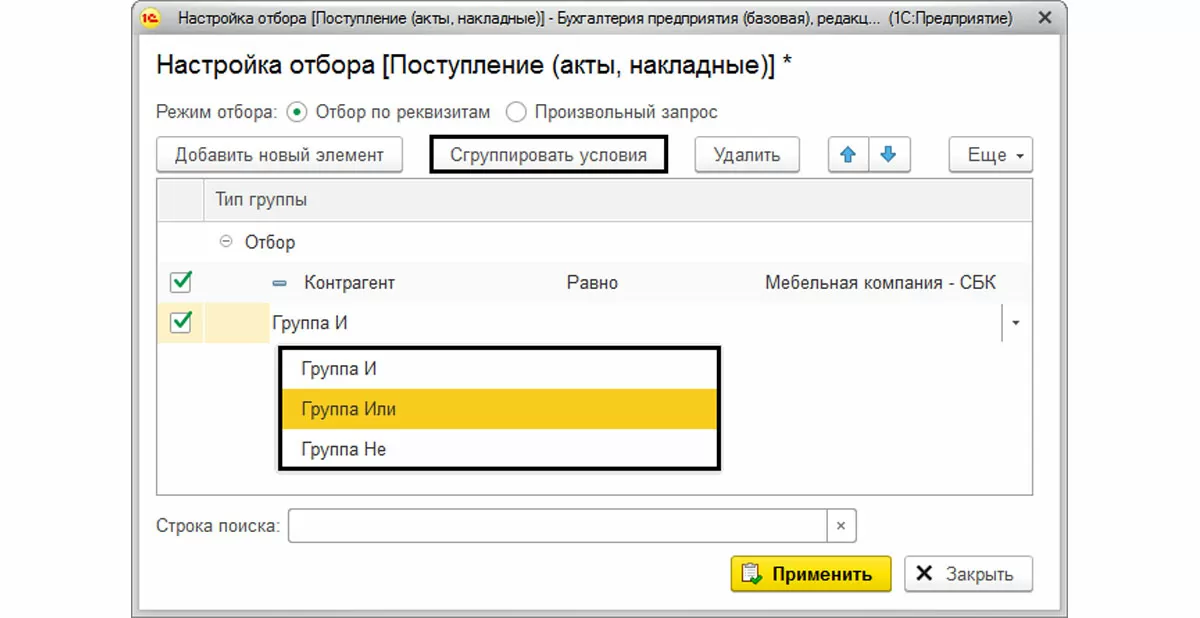Toggle the checkbox on the Группа И row
The height and width of the screenshot is (618, 1200).
pos(181,323)
